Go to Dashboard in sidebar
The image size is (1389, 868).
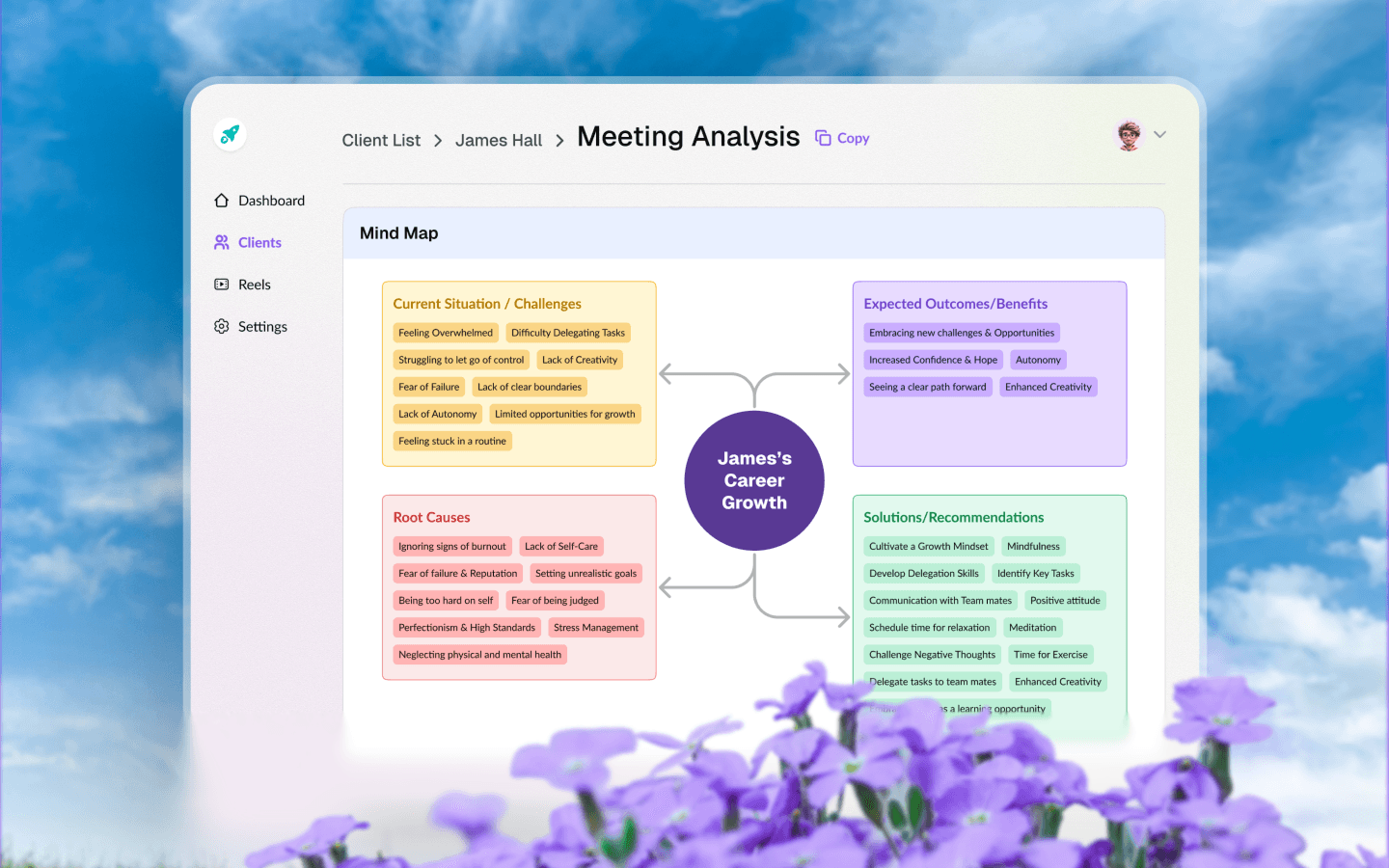(x=271, y=201)
